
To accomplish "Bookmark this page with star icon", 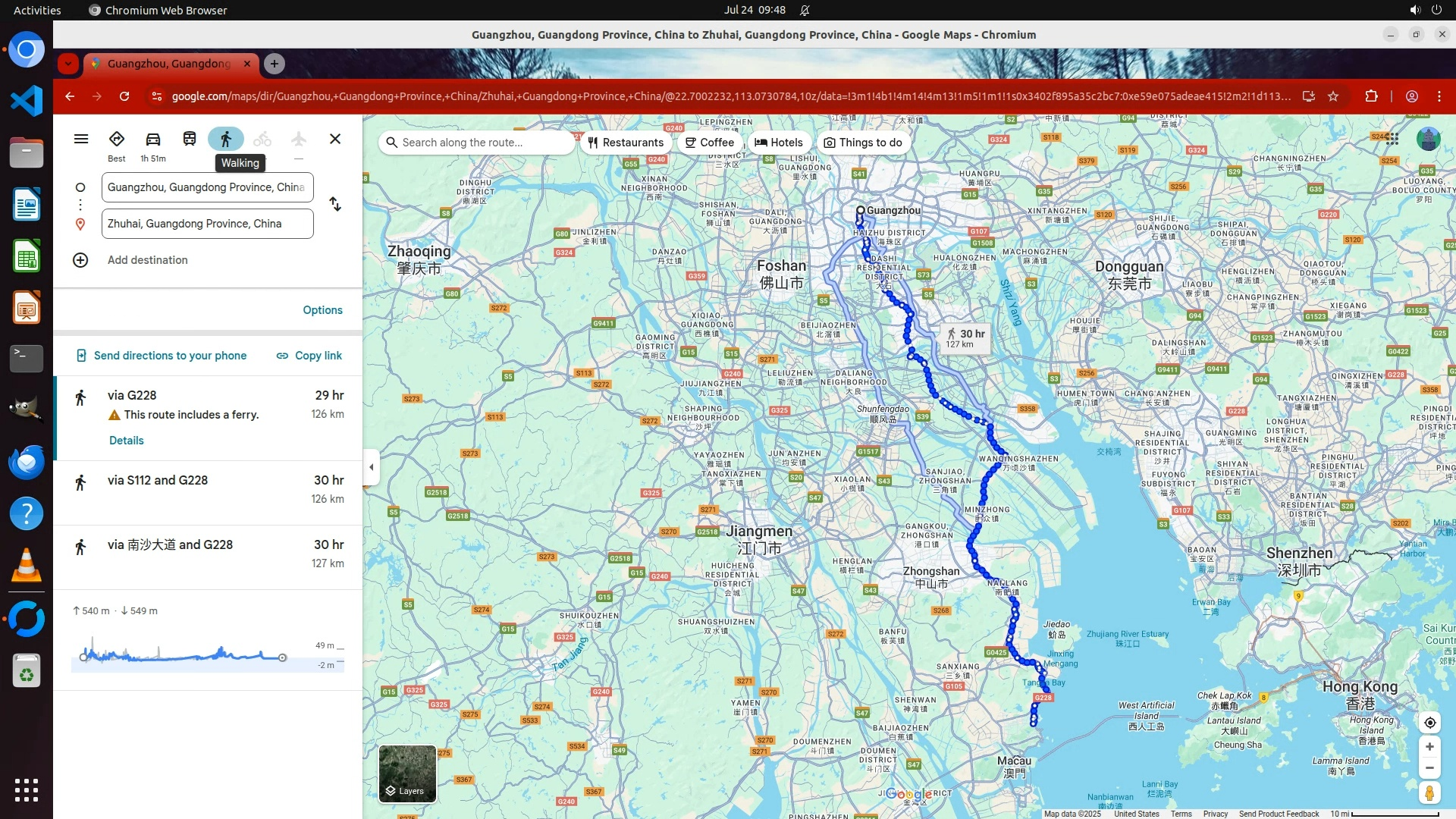I will pyautogui.click(x=1333, y=96).
